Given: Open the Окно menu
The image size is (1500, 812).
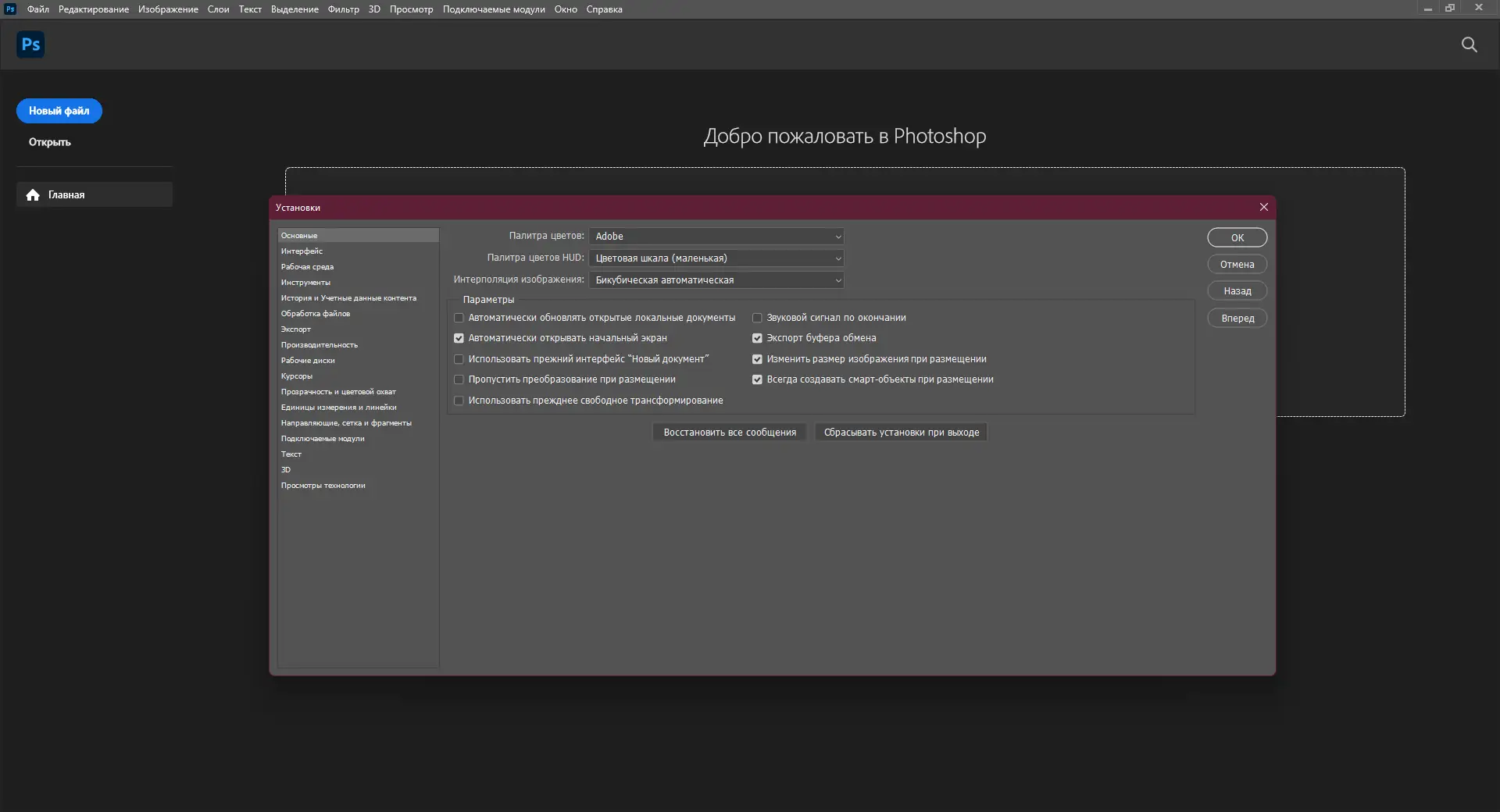Looking at the screenshot, I should click(566, 9).
